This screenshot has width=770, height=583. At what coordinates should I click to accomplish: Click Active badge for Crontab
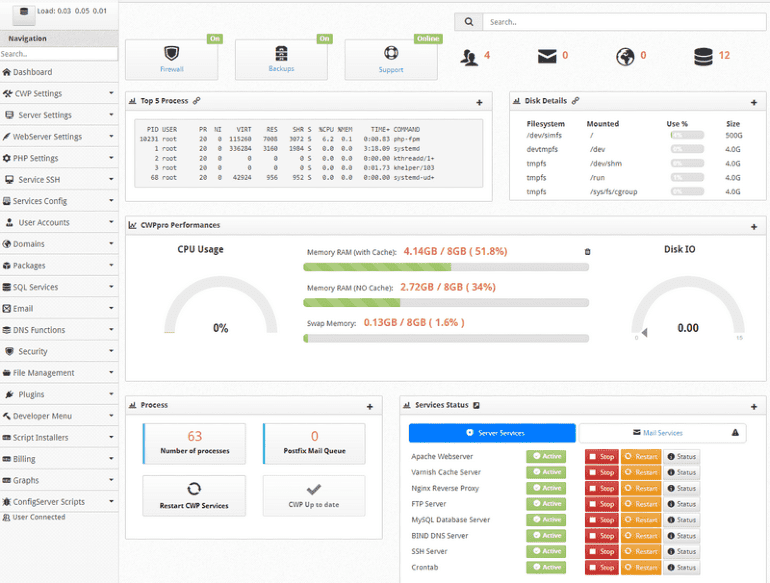pyautogui.click(x=546, y=567)
